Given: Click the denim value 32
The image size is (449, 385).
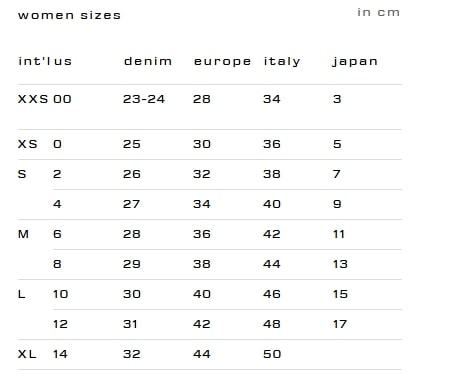Looking at the screenshot, I should tap(132, 354).
